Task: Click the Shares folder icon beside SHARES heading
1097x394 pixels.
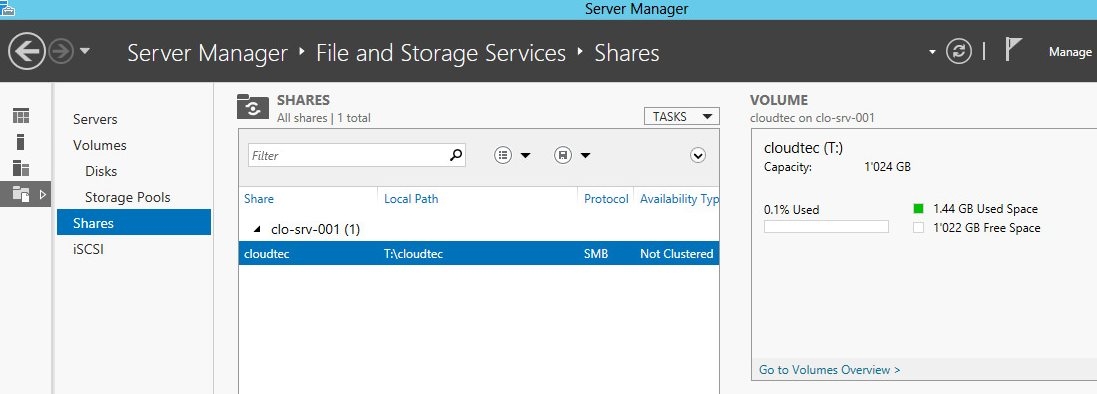Action: coord(253,107)
